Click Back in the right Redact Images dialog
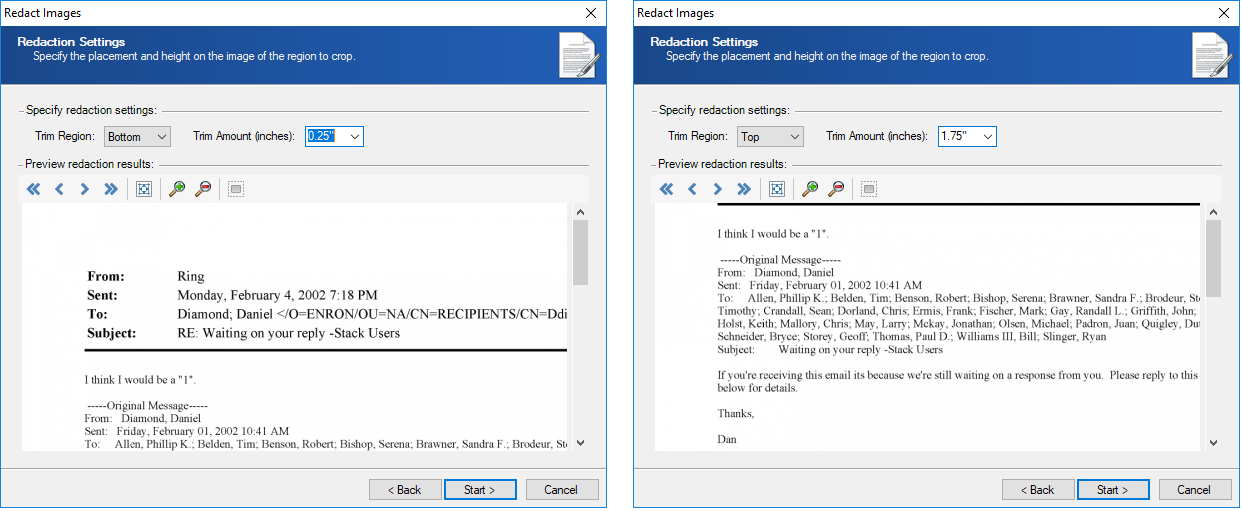This screenshot has height=511, width=1242. 1034,490
